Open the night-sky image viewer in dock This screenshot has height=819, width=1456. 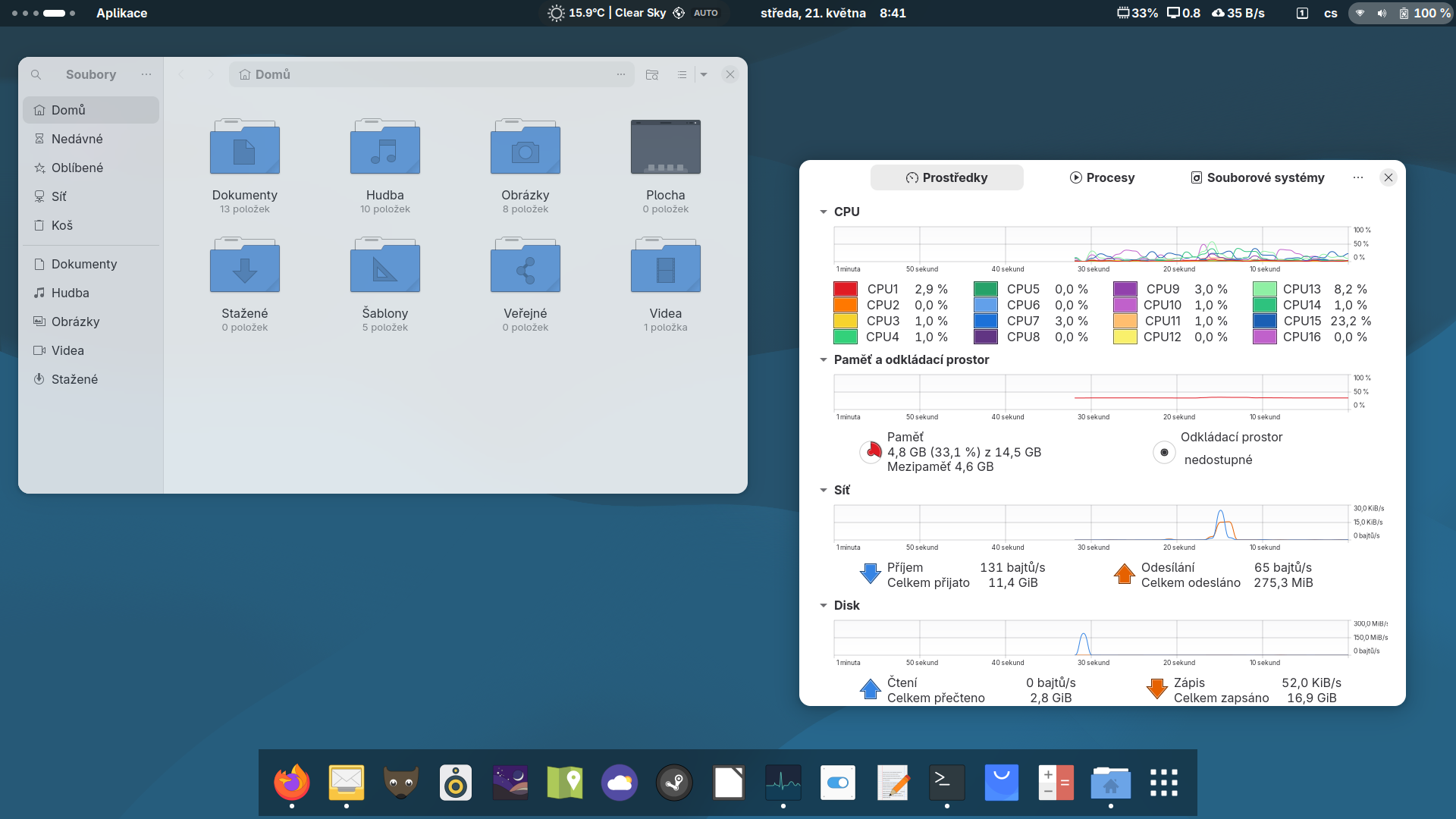tap(510, 783)
